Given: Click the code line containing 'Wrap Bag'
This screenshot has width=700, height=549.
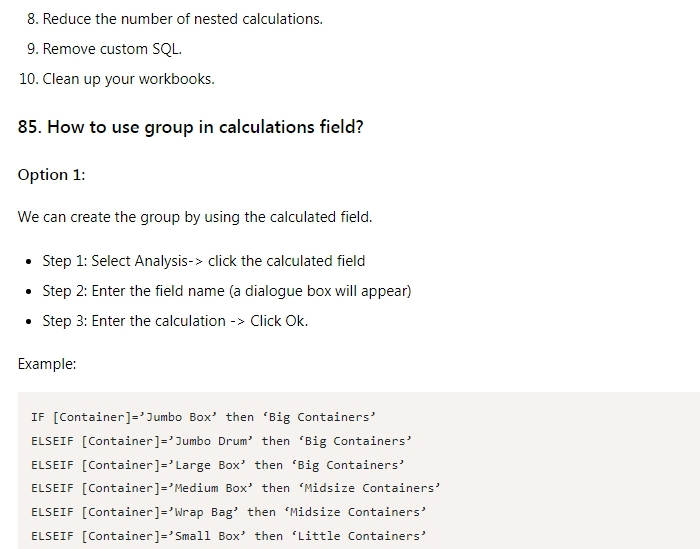Looking at the screenshot, I should point(229,512).
